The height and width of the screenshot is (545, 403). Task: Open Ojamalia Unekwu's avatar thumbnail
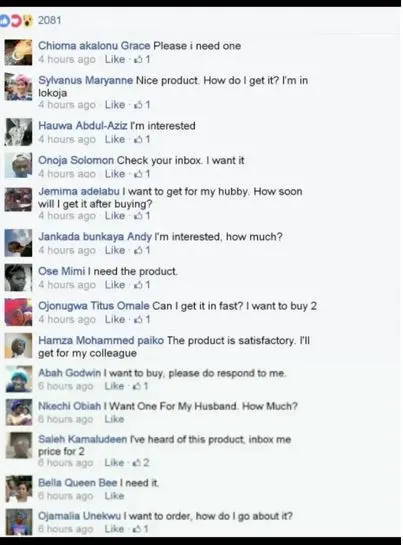(19, 522)
